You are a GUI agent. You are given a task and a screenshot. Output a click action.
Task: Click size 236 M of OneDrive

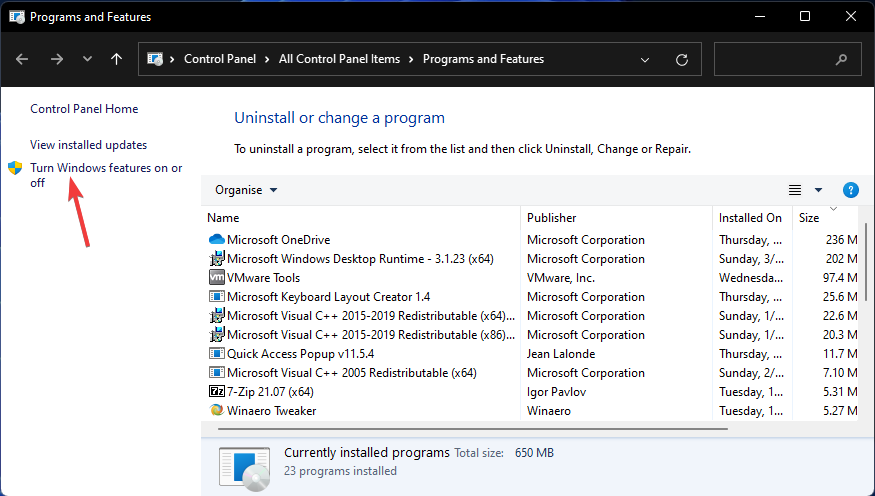coord(842,240)
